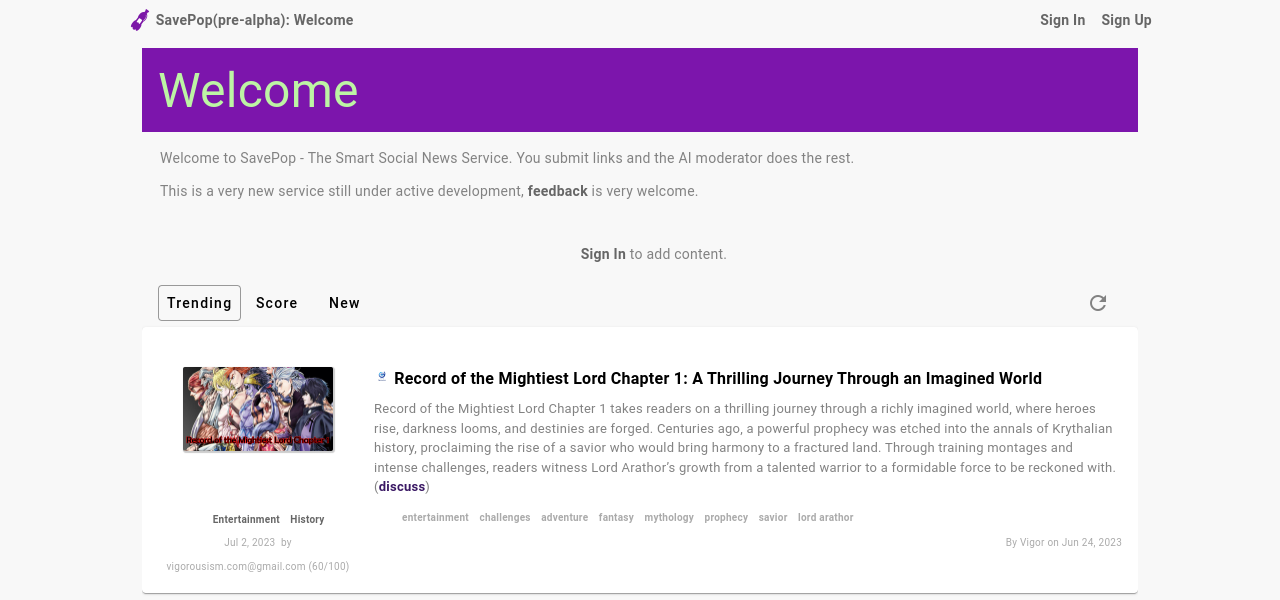Open the feedback link

[x=557, y=191]
